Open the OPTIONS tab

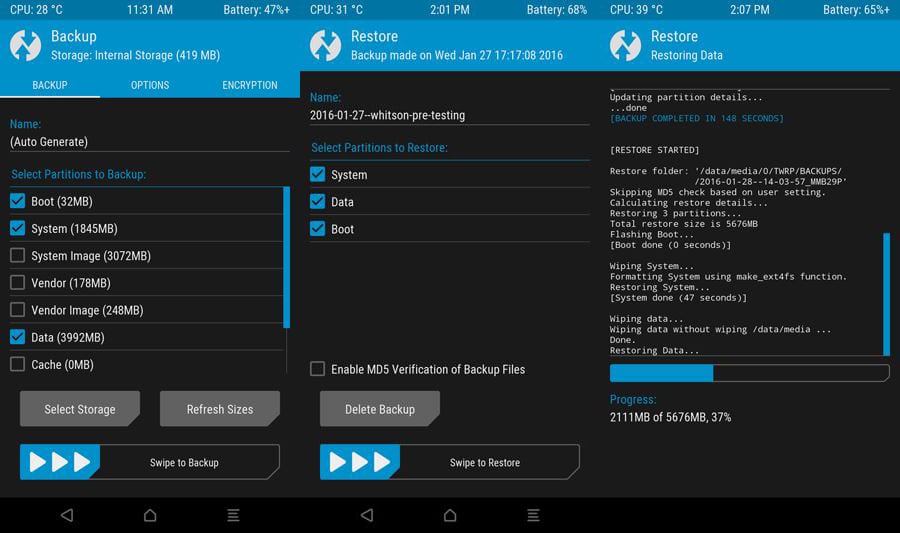coord(150,85)
